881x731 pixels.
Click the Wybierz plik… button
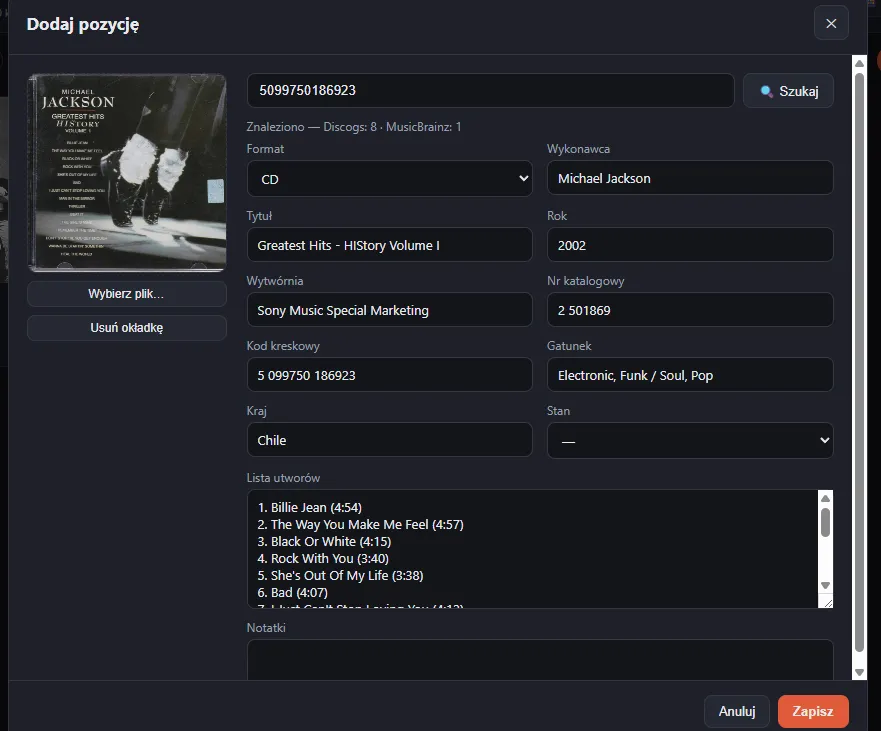point(126,294)
